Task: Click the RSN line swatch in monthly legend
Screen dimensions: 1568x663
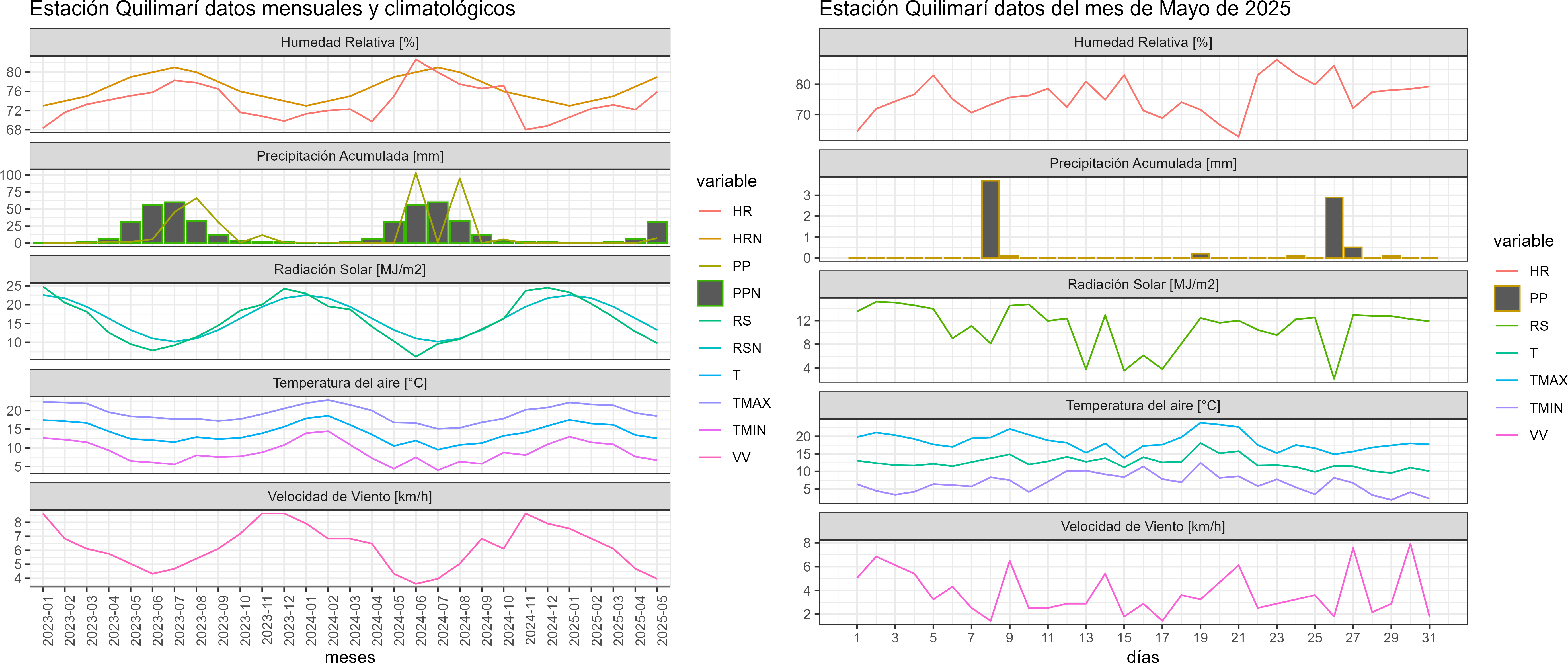Action: pos(710,348)
